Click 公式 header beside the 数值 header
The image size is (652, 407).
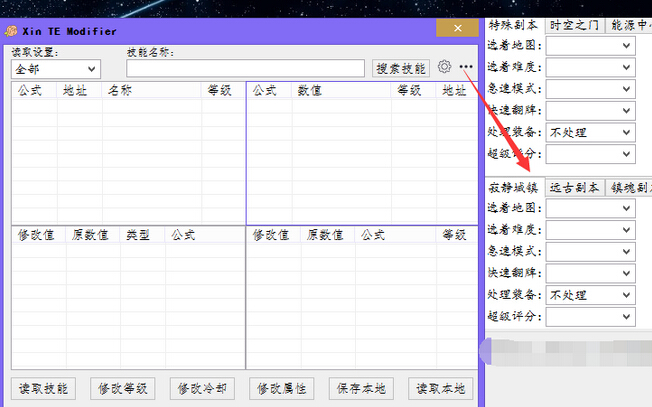coord(269,90)
